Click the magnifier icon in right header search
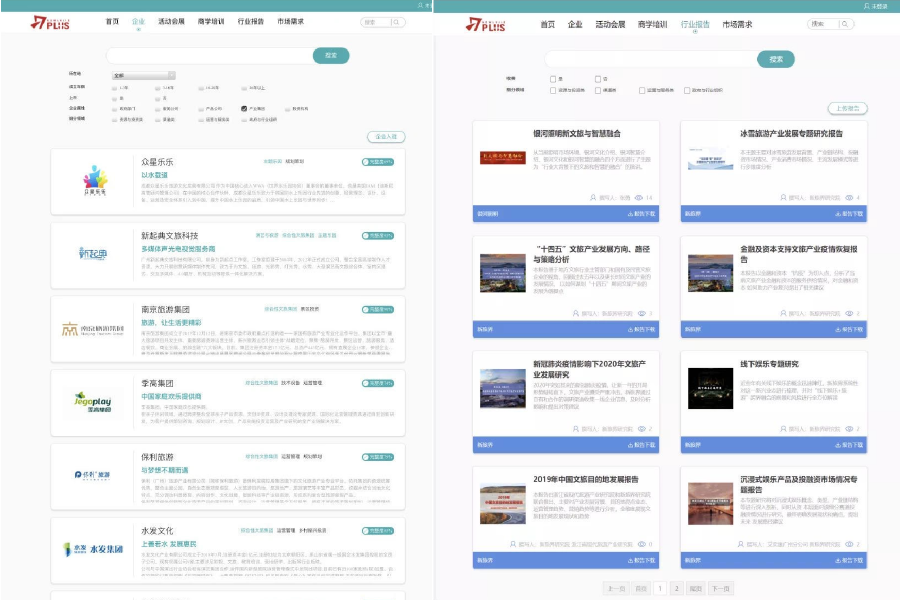This screenshot has width=900, height=600. (x=844, y=24)
